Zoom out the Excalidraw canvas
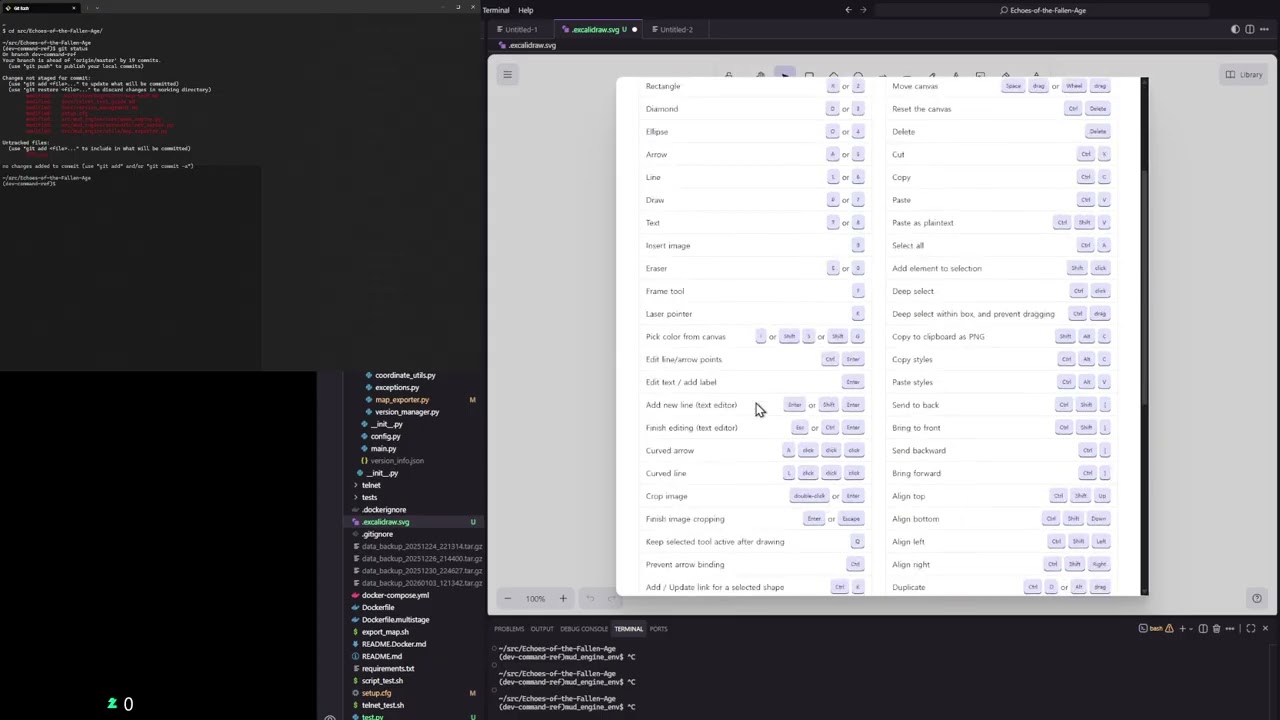The image size is (1280, 720). click(x=508, y=598)
